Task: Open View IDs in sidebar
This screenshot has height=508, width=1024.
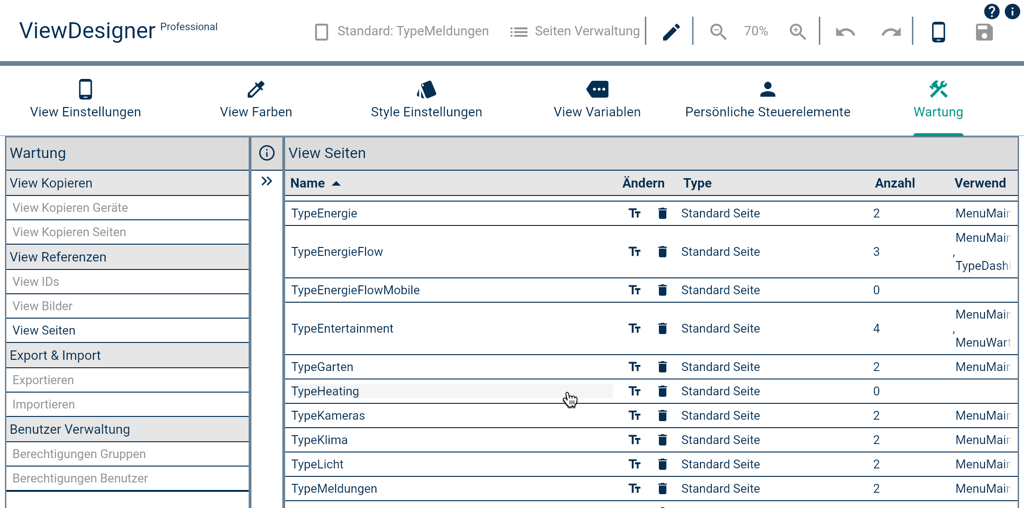Action: click(x=128, y=281)
